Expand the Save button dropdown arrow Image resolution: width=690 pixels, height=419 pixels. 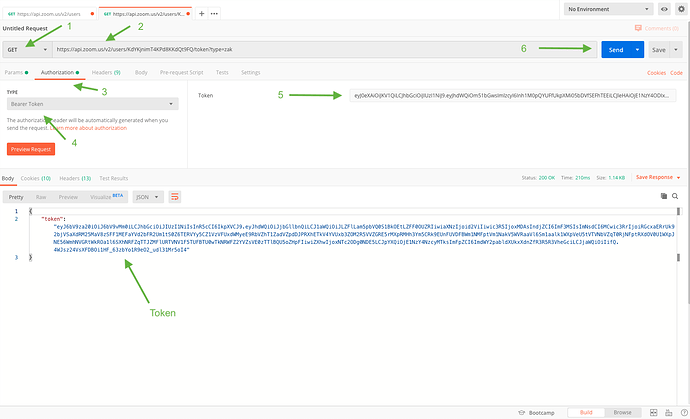[x=676, y=50]
